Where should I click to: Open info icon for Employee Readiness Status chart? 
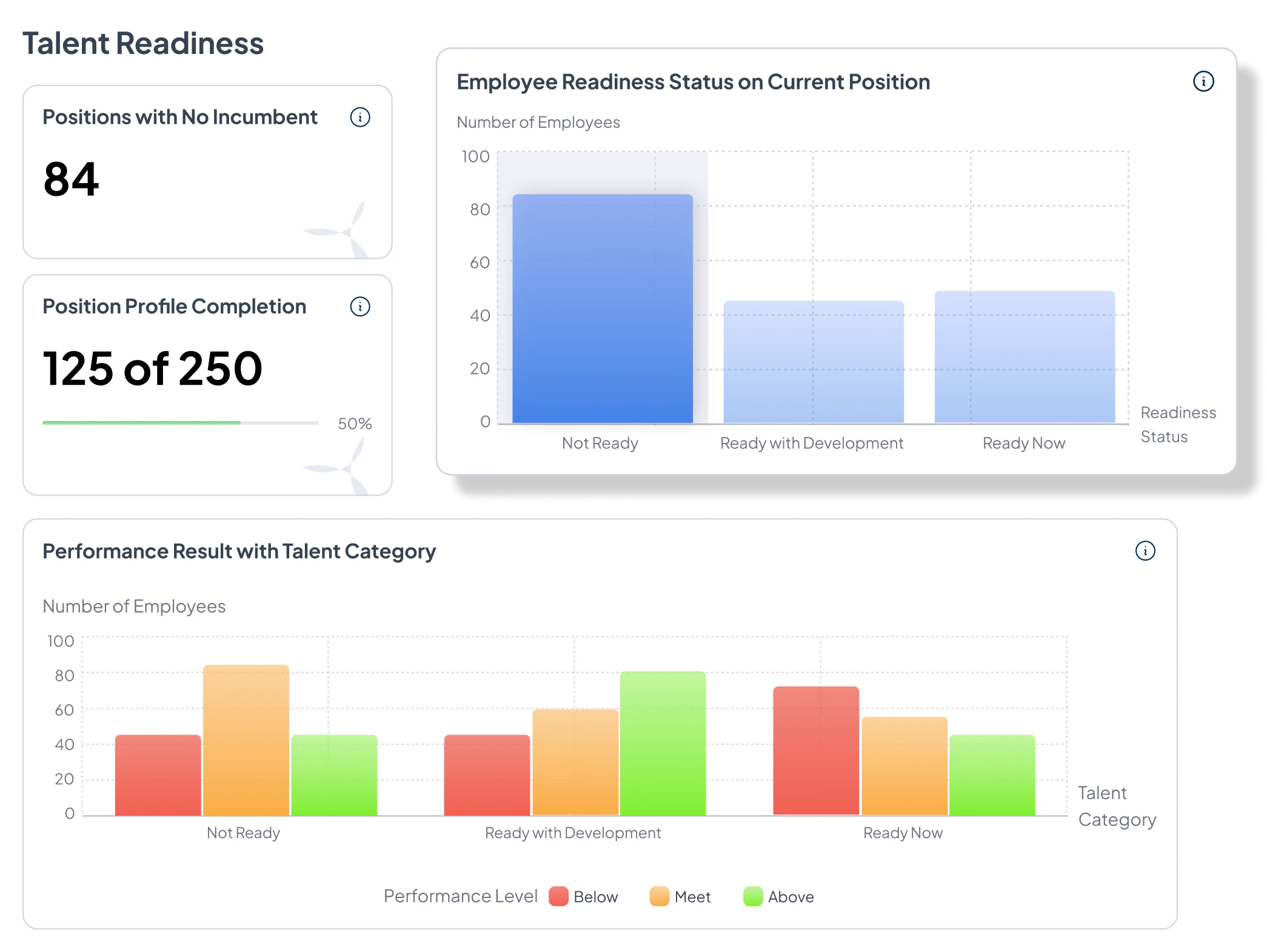point(1203,81)
